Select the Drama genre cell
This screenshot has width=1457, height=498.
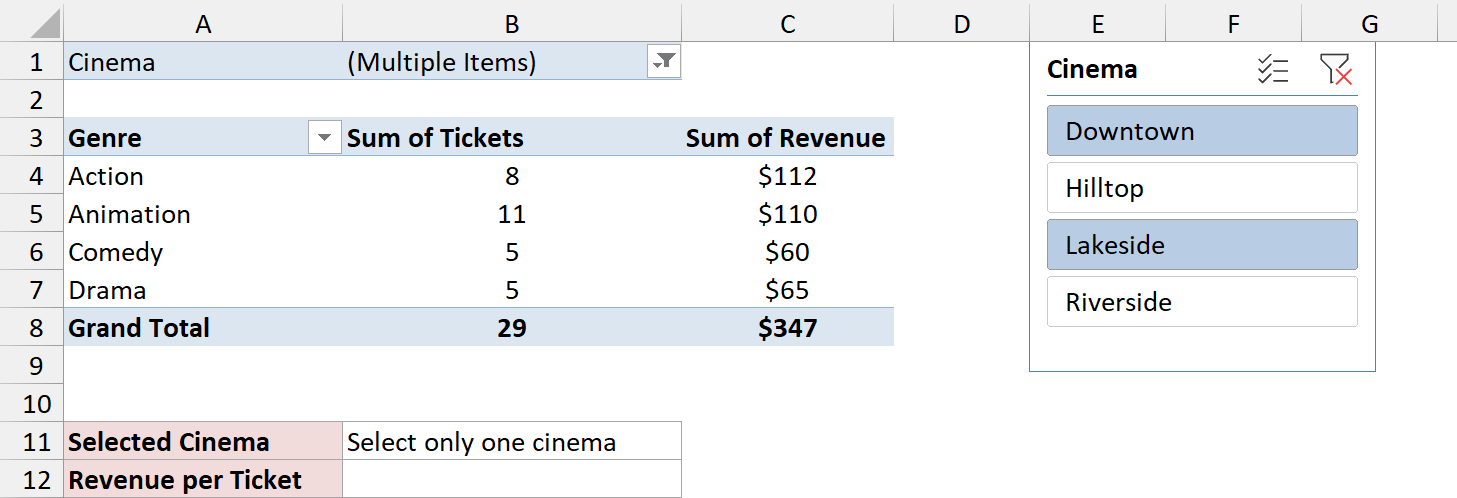click(x=203, y=290)
